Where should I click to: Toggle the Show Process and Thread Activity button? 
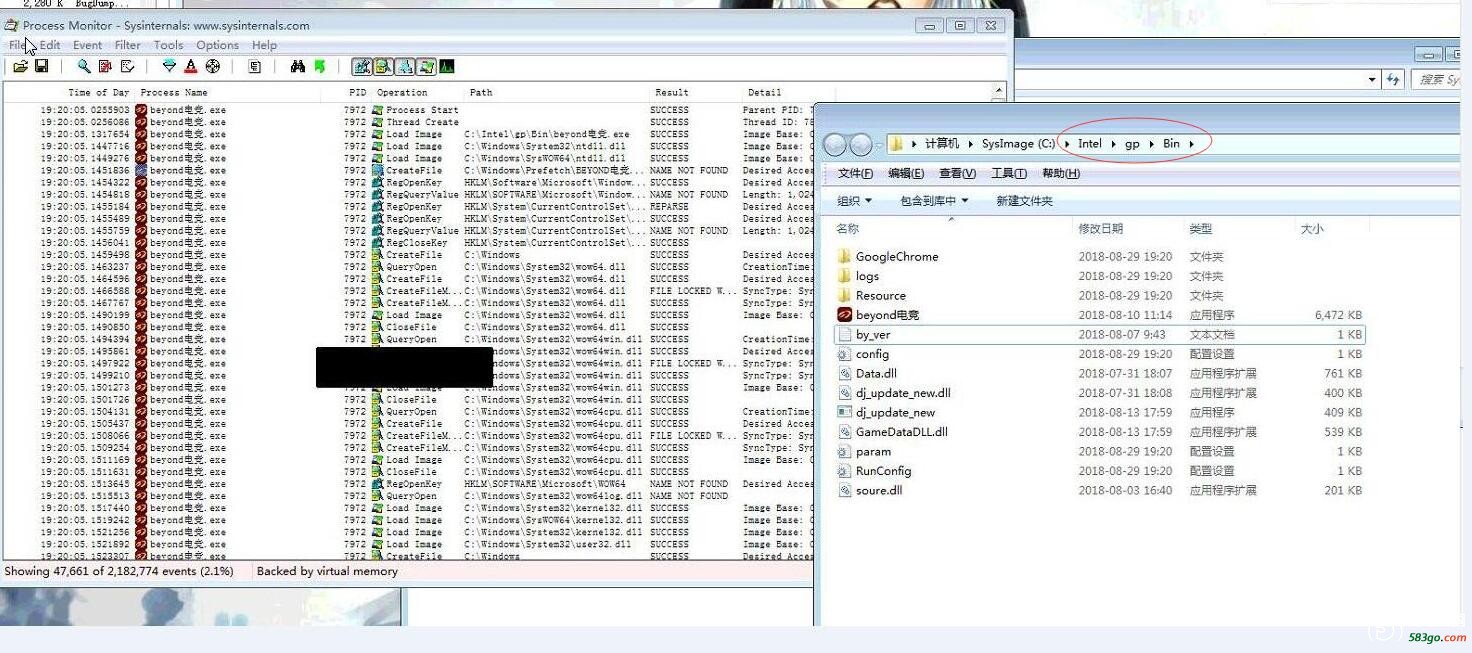tap(426, 67)
